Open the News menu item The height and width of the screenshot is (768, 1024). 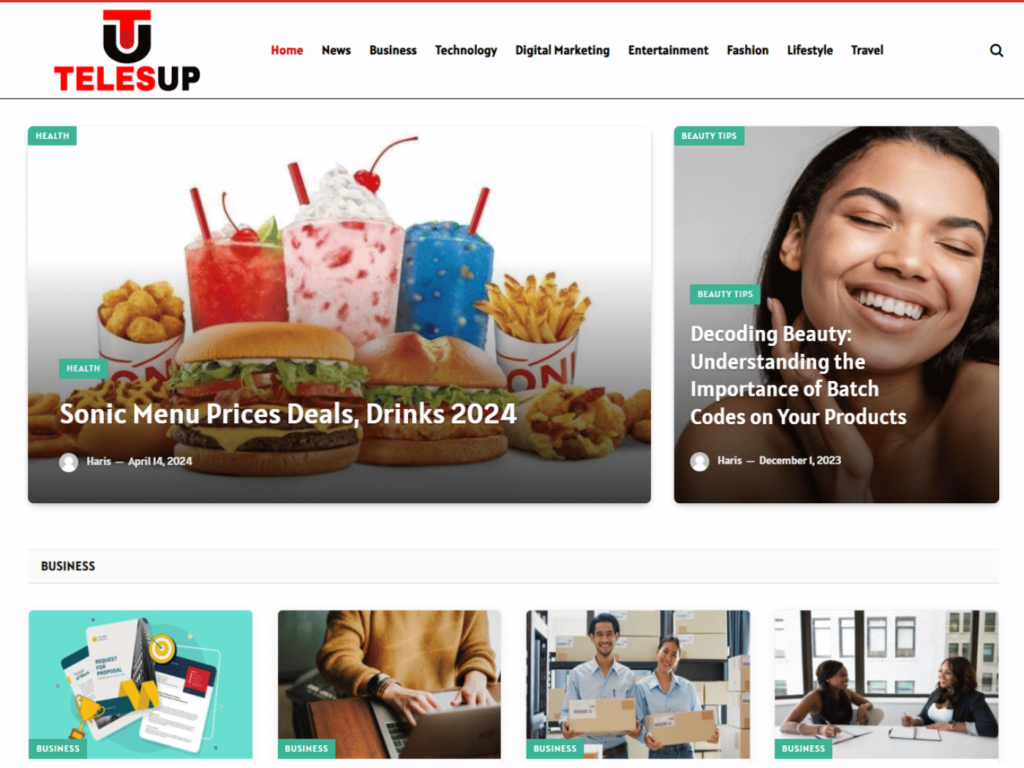pyautogui.click(x=336, y=50)
